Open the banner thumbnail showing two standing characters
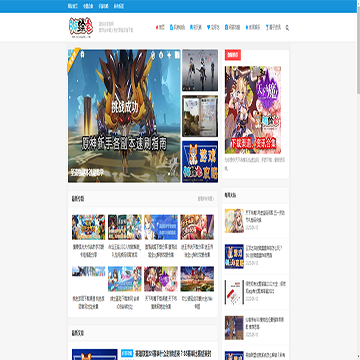 click(200, 70)
